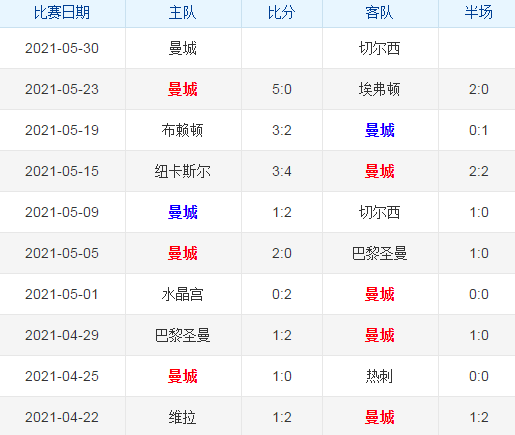Viewport: 515px width, 435px height.
Task: Open 巴黎圣曼 in the 2021-05-05 row
Action: point(379,253)
